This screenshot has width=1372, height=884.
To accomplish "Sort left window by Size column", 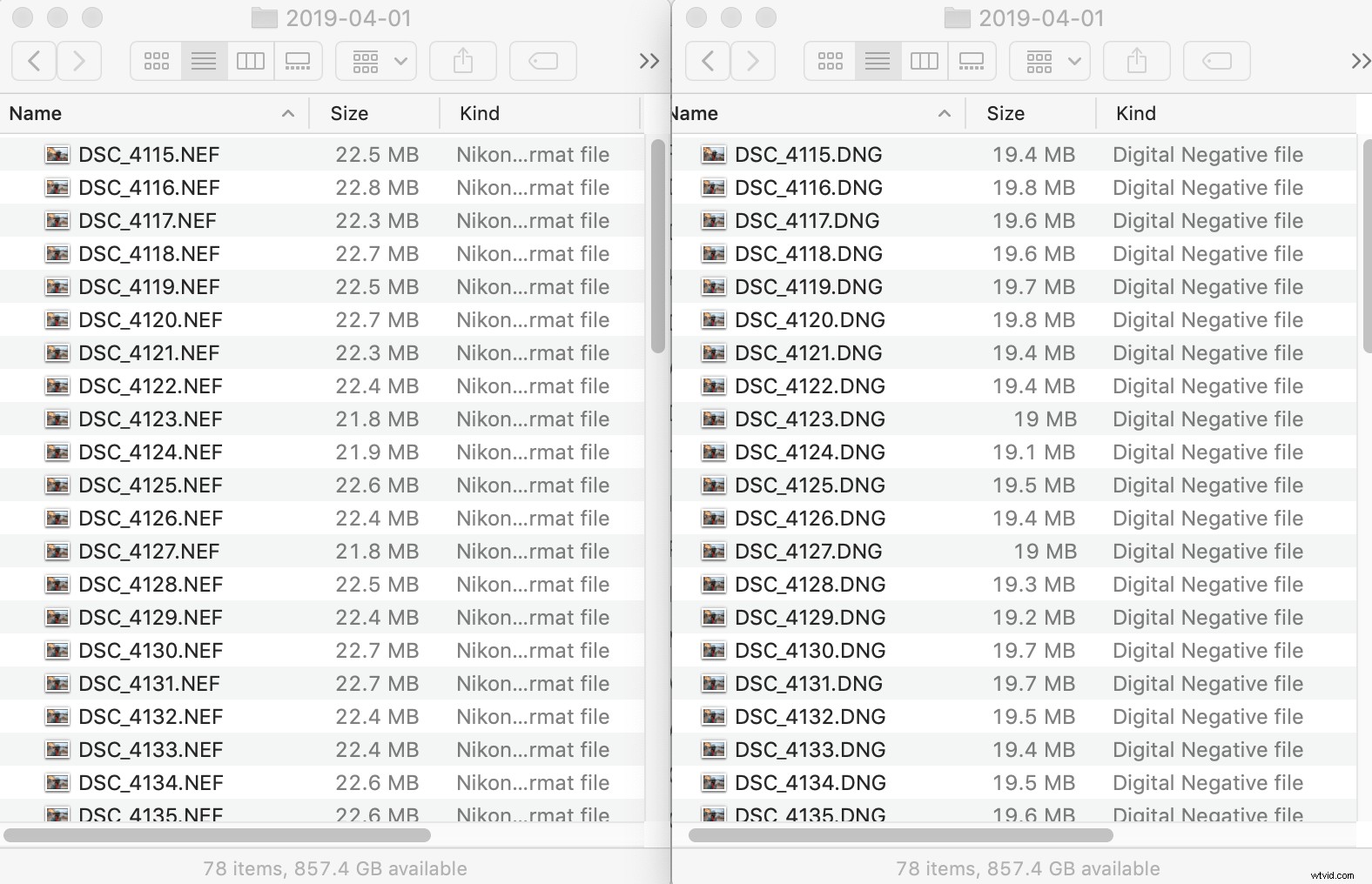I will coord(350,114).
